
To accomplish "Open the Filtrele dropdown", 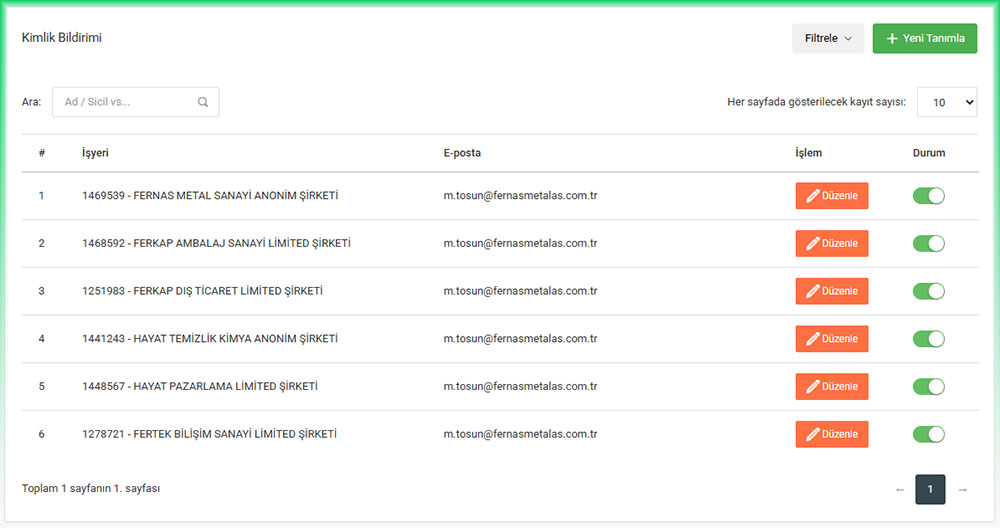I will pyautogui.click(x=827, y=39).
